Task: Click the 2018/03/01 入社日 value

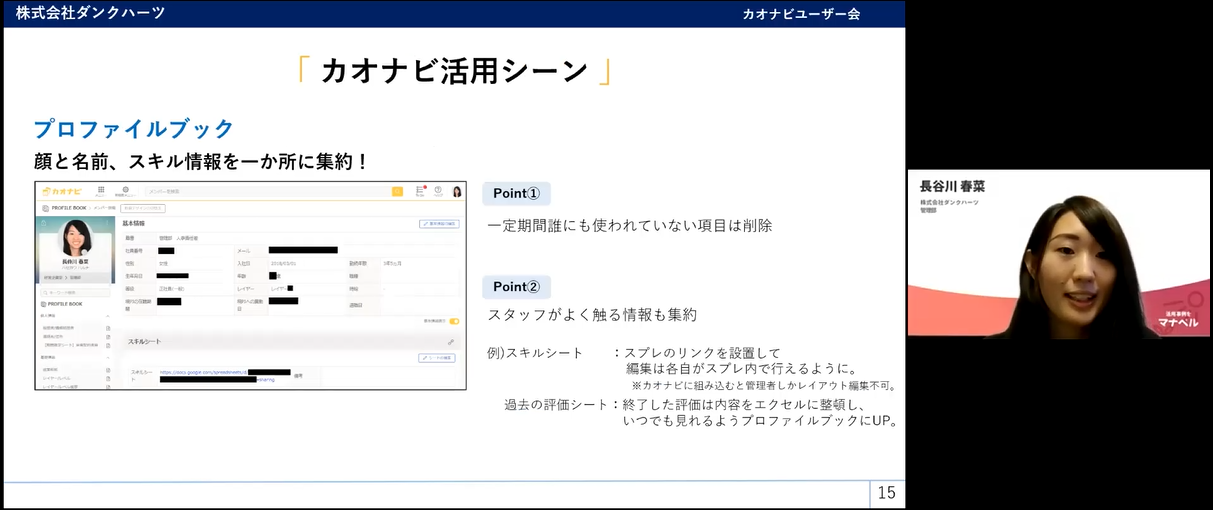Action: click(284, 263)
